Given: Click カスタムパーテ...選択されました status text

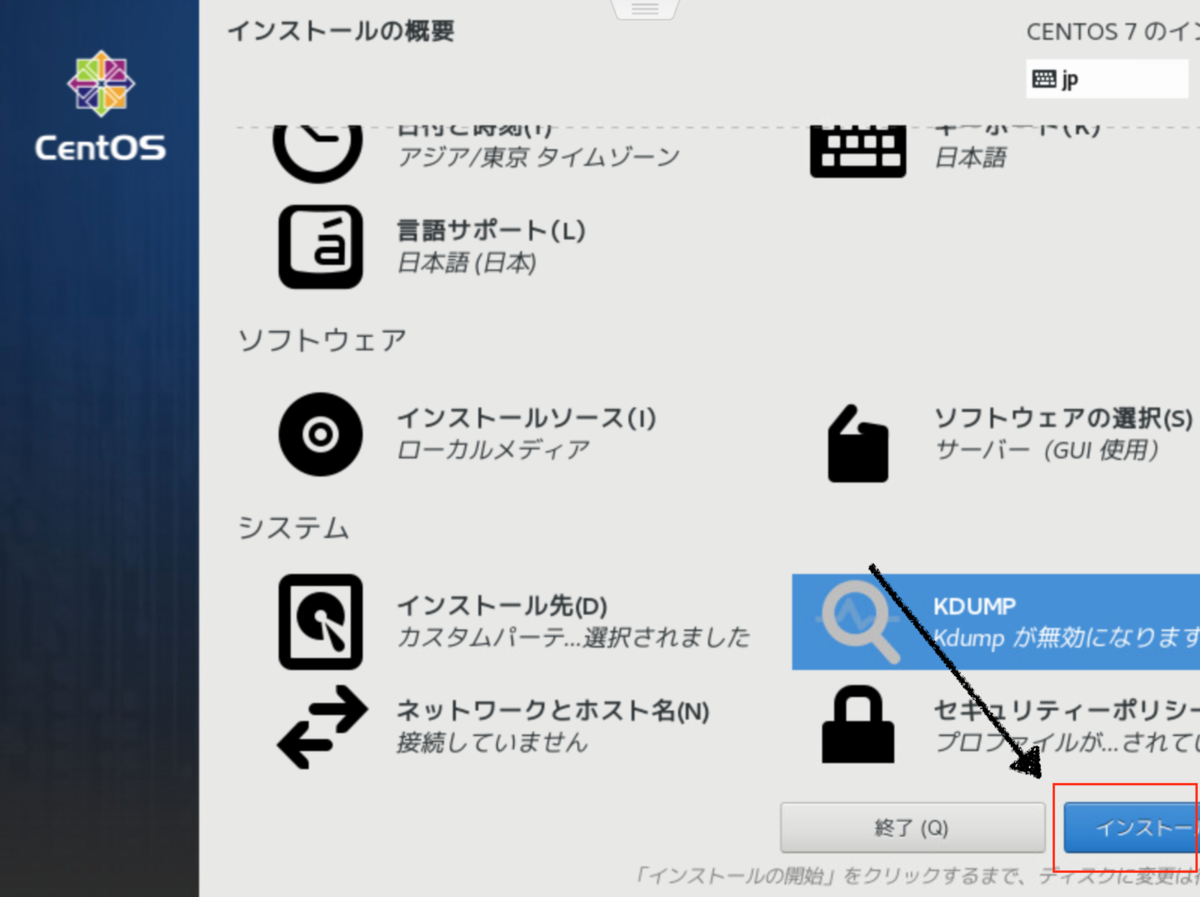Looking at the screenshot, I should [x=573, y=636].
